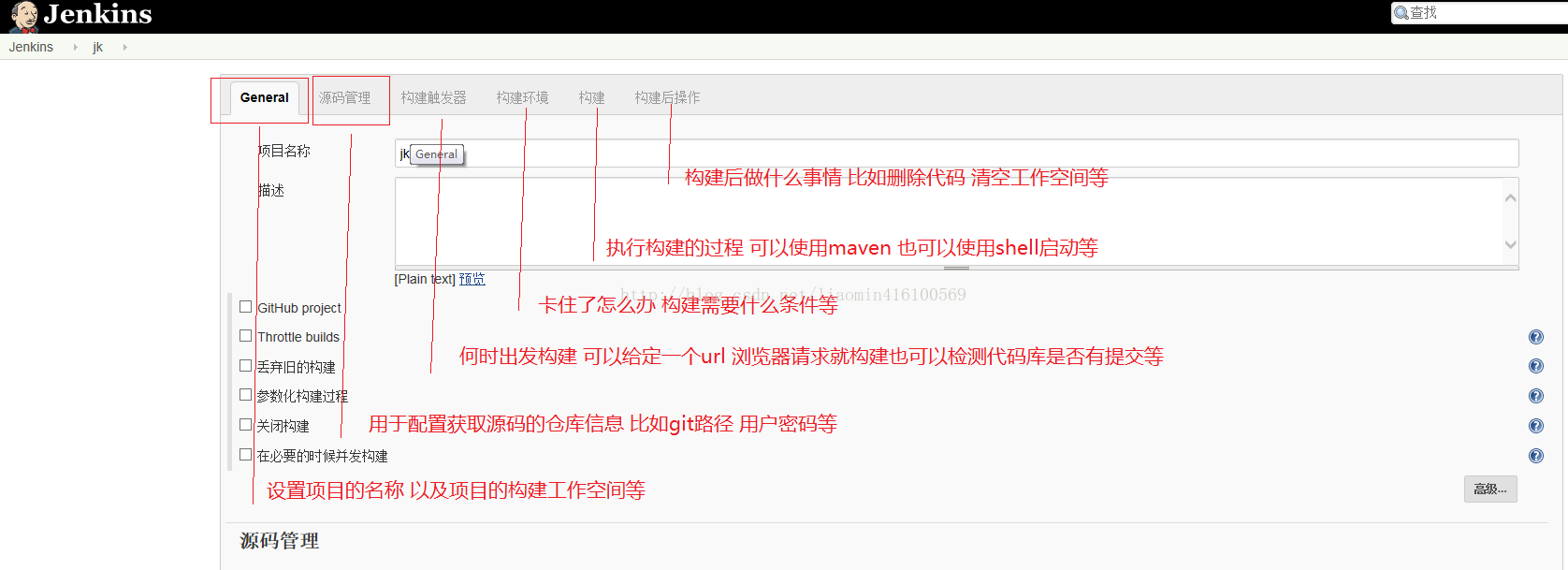Toggle the Throttle builds checkbox
1568x570 pixels.
[x=245, y=335]
